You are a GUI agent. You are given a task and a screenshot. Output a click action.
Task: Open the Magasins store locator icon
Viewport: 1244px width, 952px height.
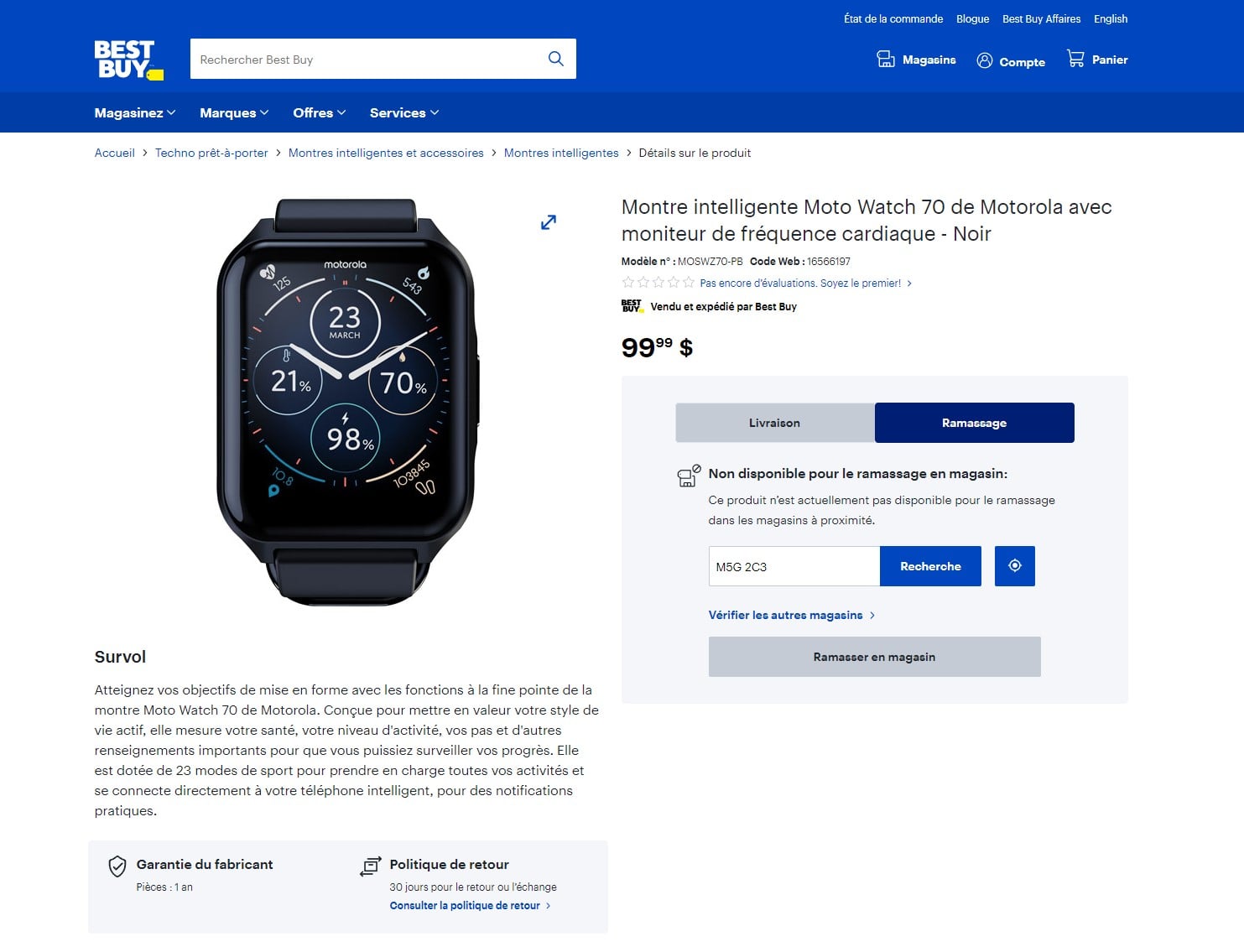(x=886, y=60)
